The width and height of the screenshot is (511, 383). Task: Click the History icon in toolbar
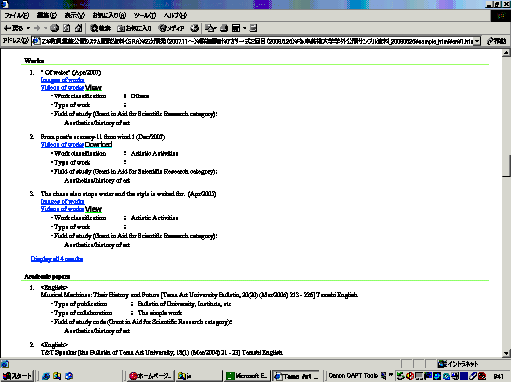[x=195, y=28]
